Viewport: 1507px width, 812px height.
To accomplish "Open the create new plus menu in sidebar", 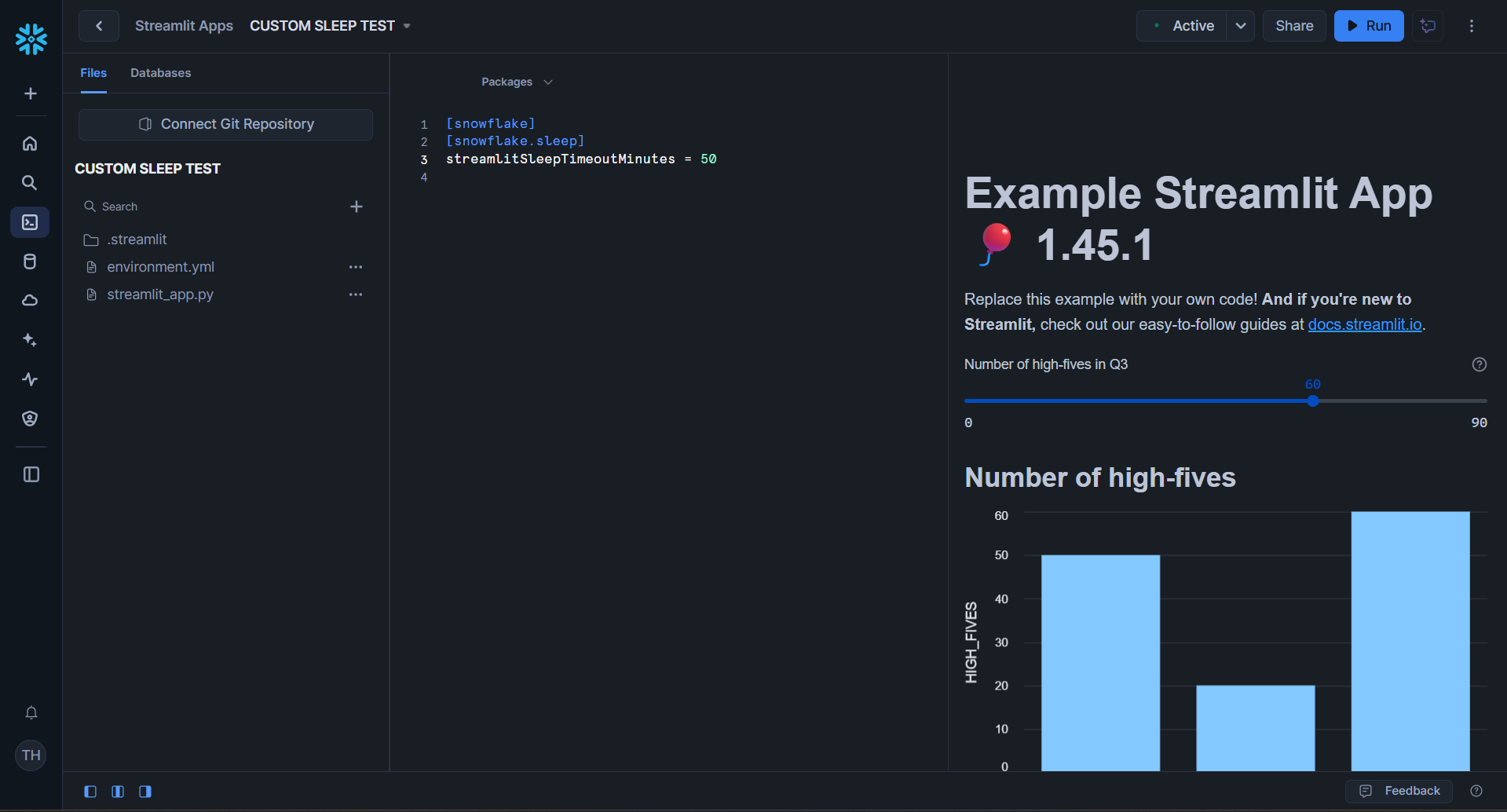I will [31, 93].
